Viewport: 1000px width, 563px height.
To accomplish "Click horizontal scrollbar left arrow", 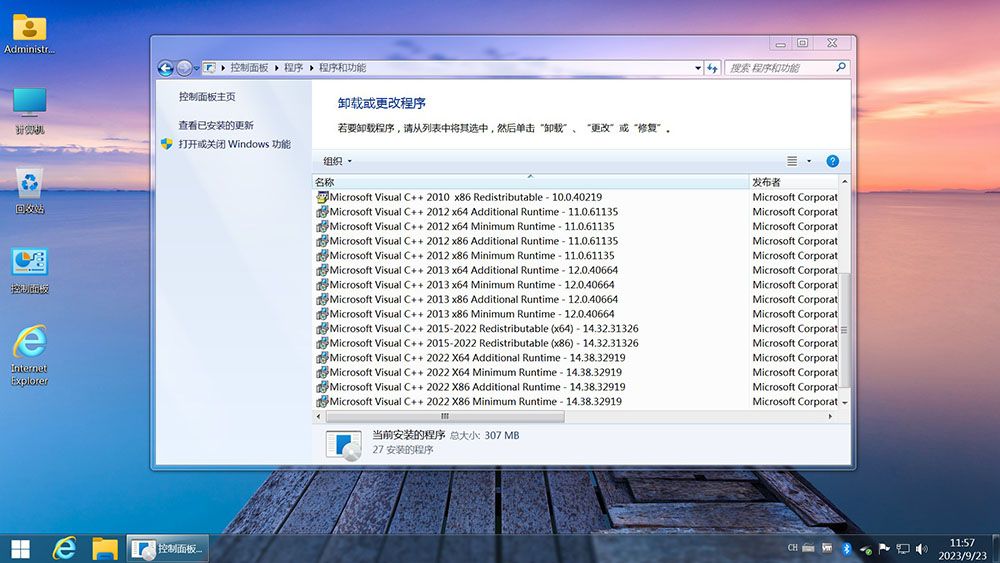I will pyautogui.click(x=319, y=416).
